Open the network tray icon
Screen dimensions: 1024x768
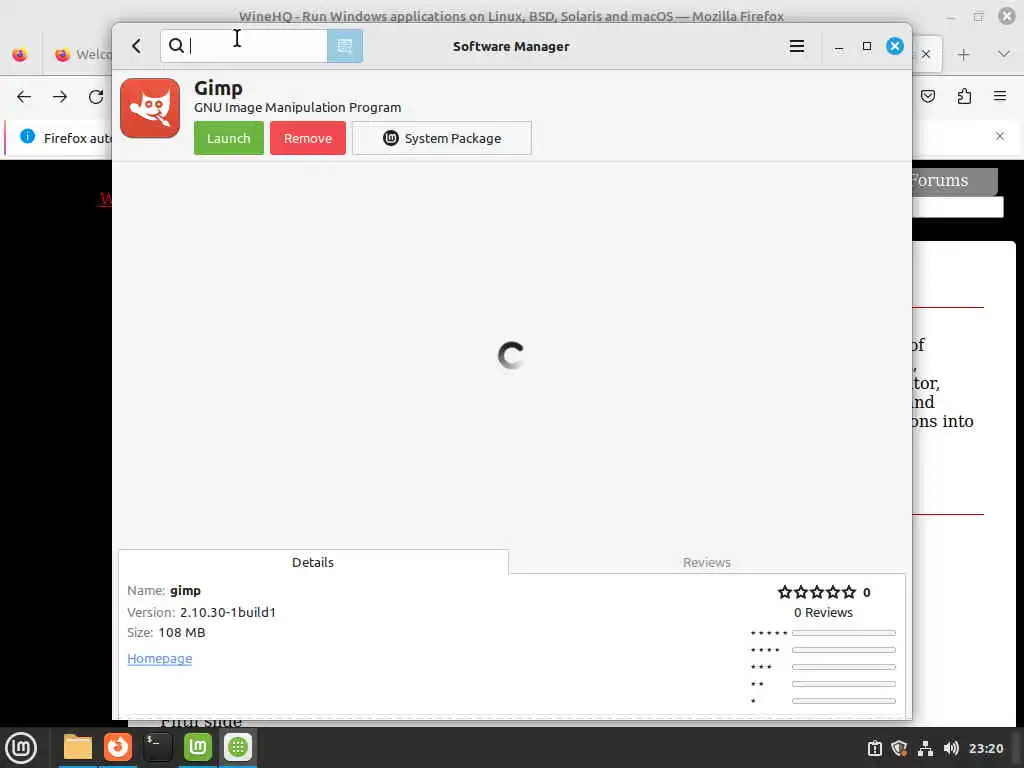pyautogui.click(x=925, y=748)
